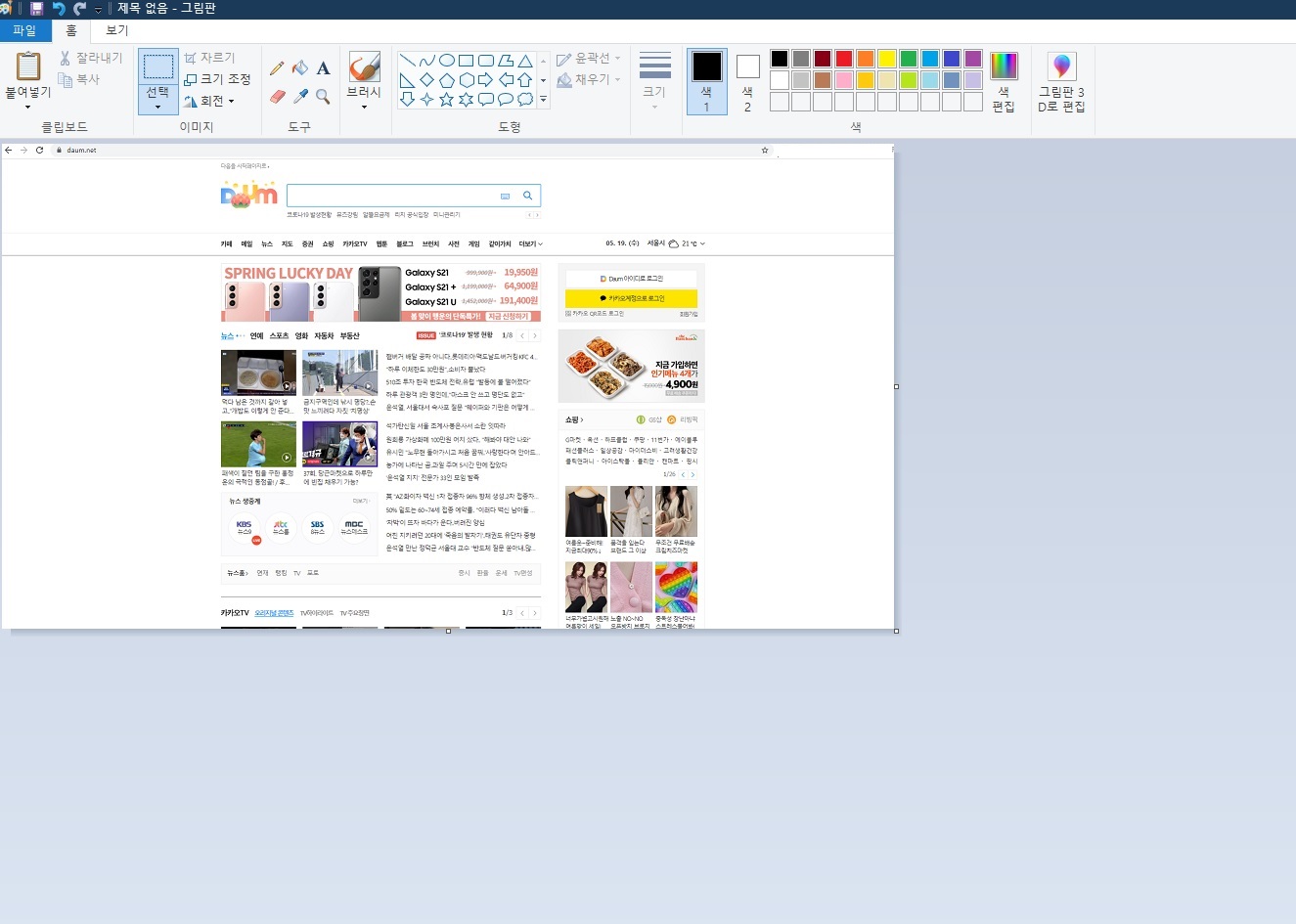Screen dimensions: 1296x924
Task: Open the 크기 (Size) line thickness dropdown
Action: [x=654, y=81]
